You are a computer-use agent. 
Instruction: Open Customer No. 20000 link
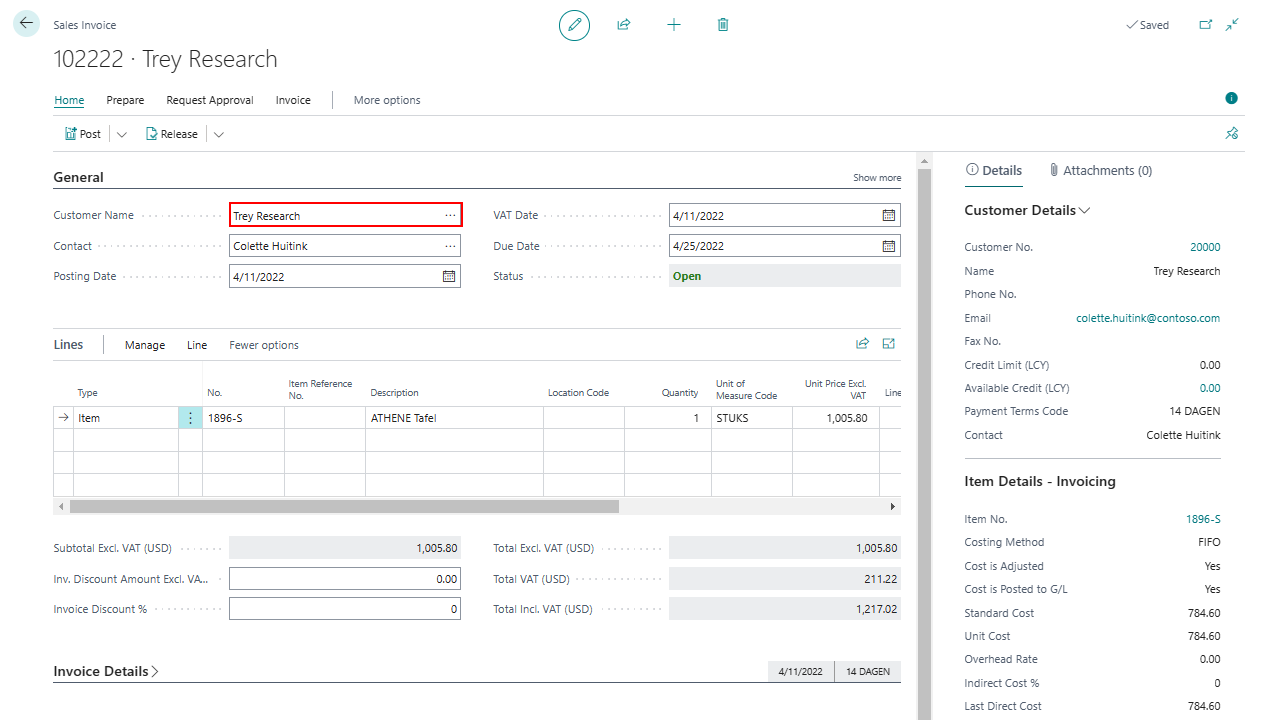[1205, 247]
